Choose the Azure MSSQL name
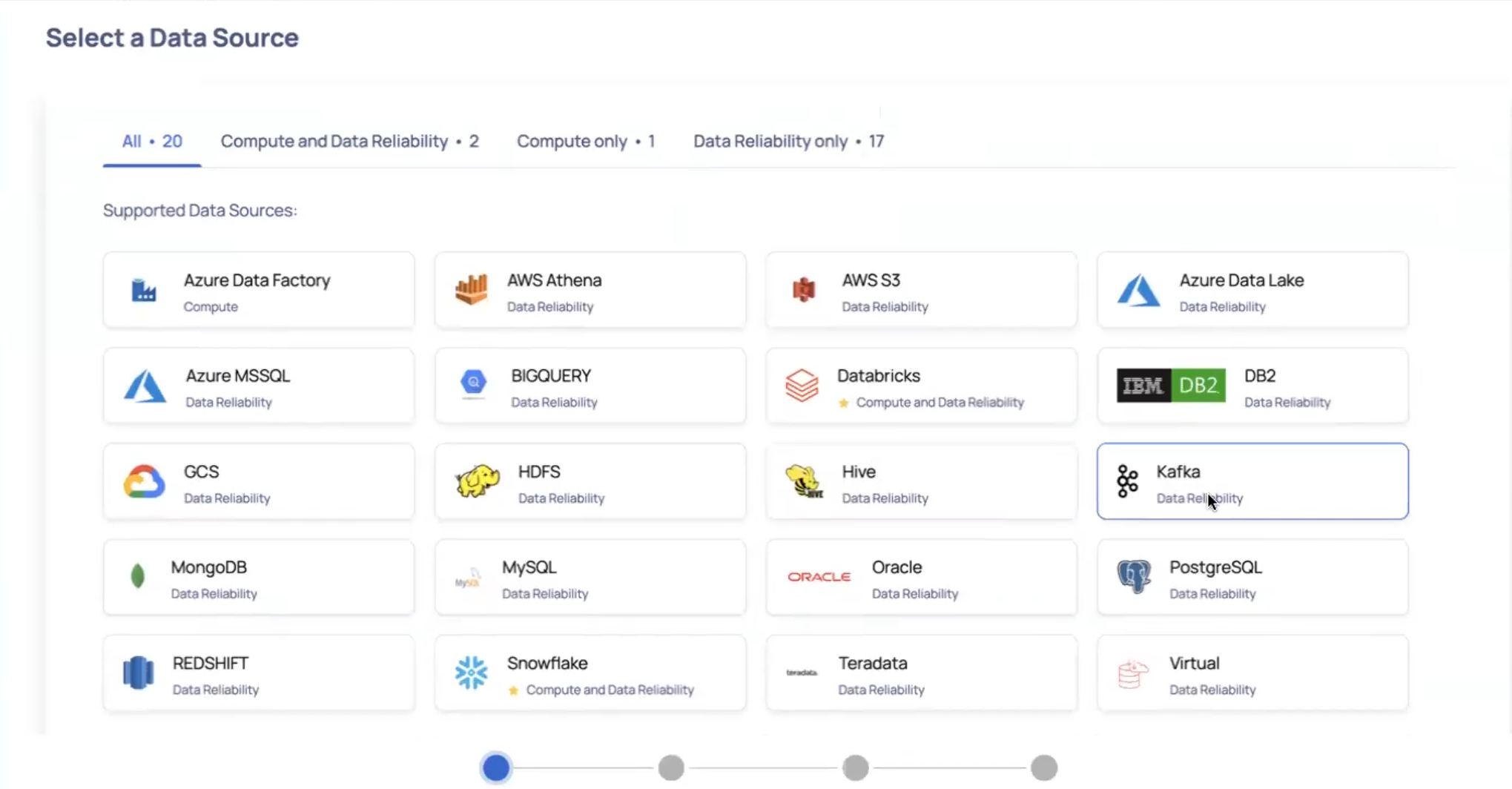 237,375
